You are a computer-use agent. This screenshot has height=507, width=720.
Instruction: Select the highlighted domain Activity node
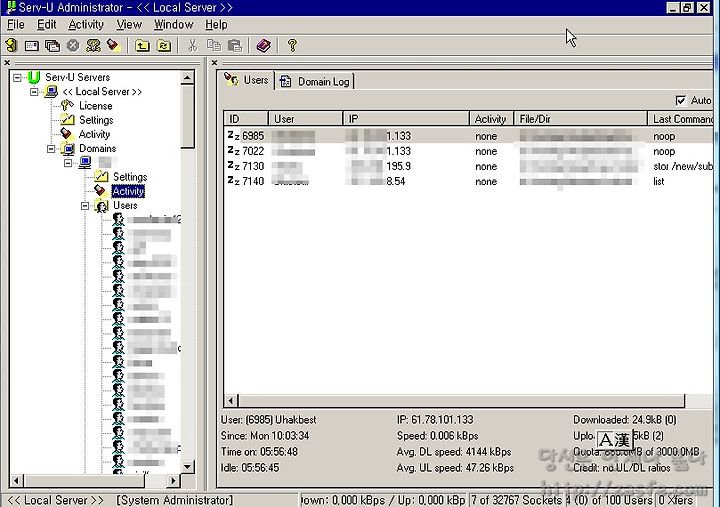click(128, 191)
